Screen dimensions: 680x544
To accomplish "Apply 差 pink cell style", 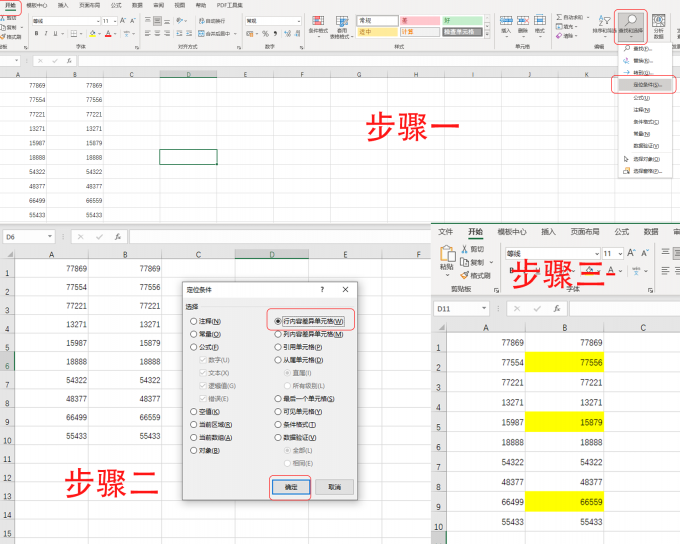I will (x=420, y=21).
